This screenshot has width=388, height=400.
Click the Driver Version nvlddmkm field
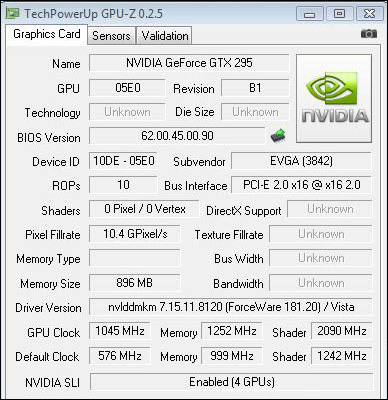231,307
